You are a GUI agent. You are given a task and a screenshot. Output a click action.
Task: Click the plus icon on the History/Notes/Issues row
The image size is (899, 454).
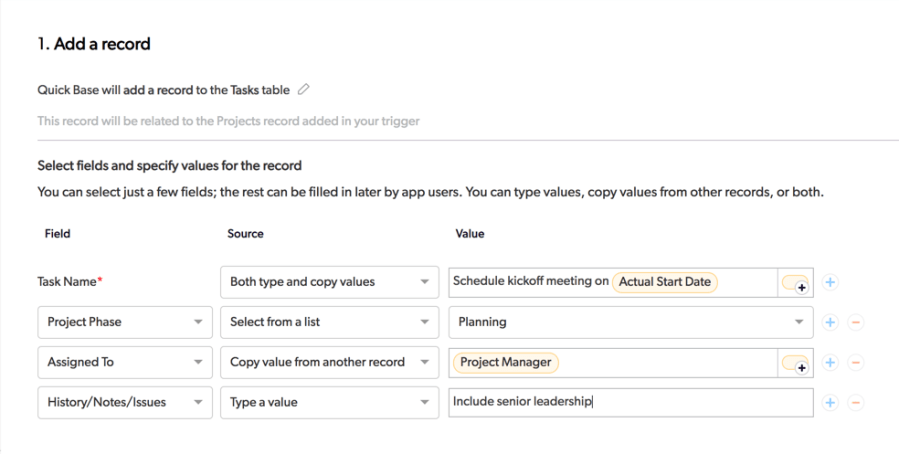[830, 402]
